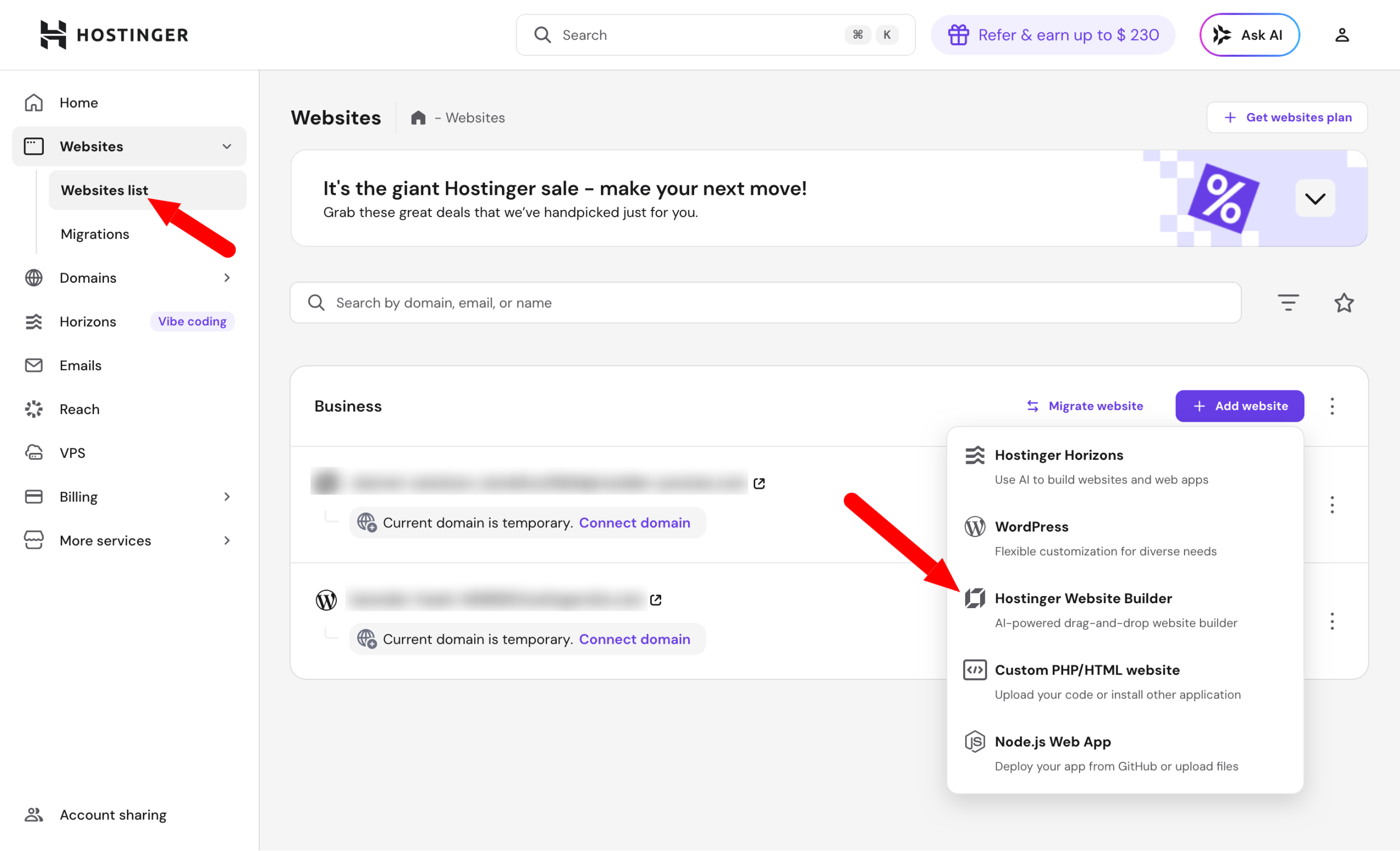
Task: Click the Reach icon in sidebar
Action: tap(33, 409)
